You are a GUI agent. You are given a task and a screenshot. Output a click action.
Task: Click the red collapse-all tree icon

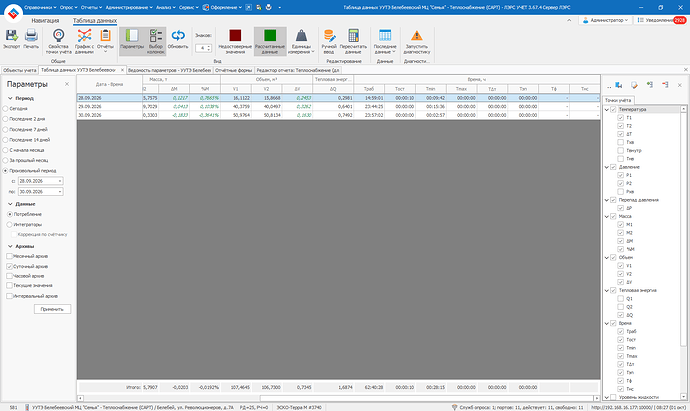tap(665, 85)
